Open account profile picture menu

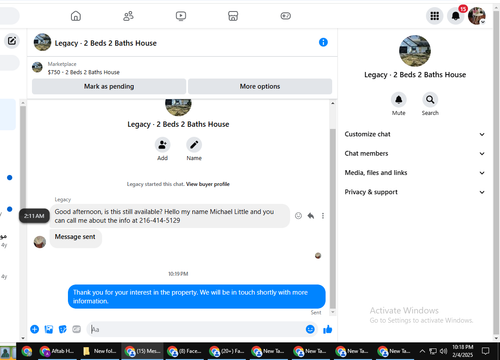click(x=477, y=16)
